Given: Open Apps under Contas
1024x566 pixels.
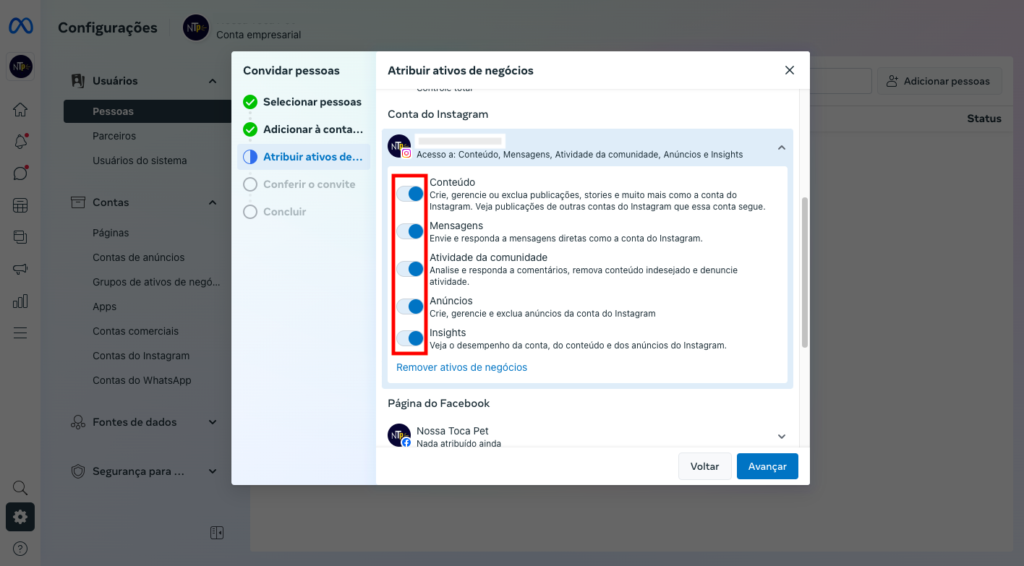Looking at the screenshot, I should pos(104,307).
